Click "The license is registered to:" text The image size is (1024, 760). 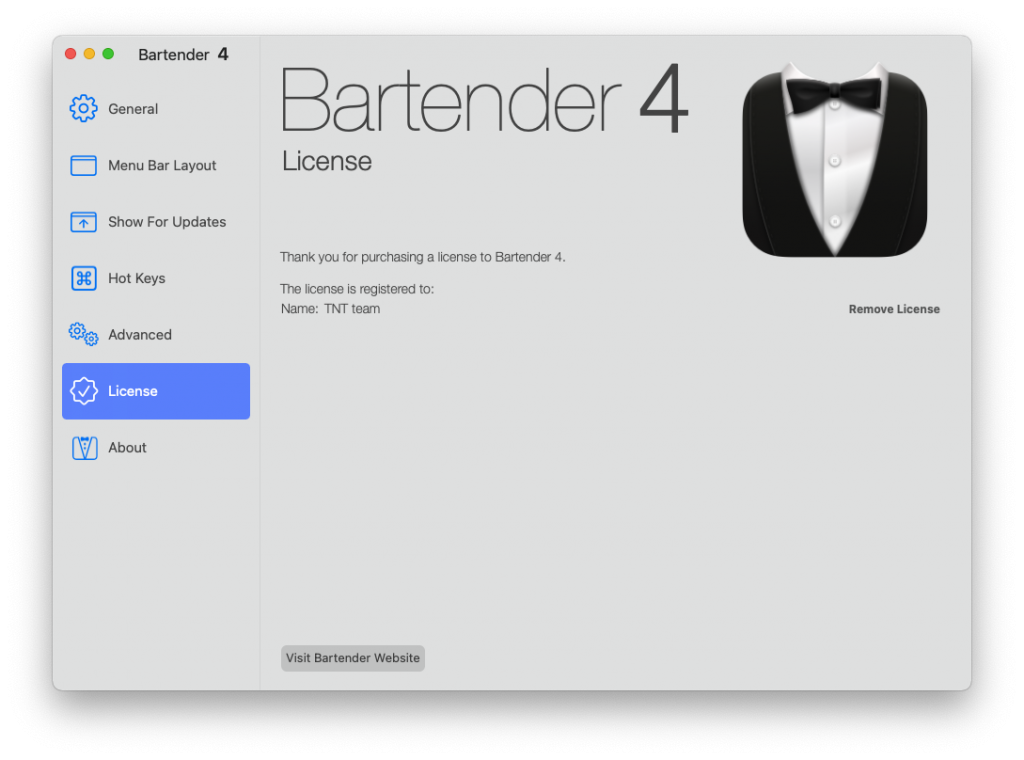click(x=357, y=289)
